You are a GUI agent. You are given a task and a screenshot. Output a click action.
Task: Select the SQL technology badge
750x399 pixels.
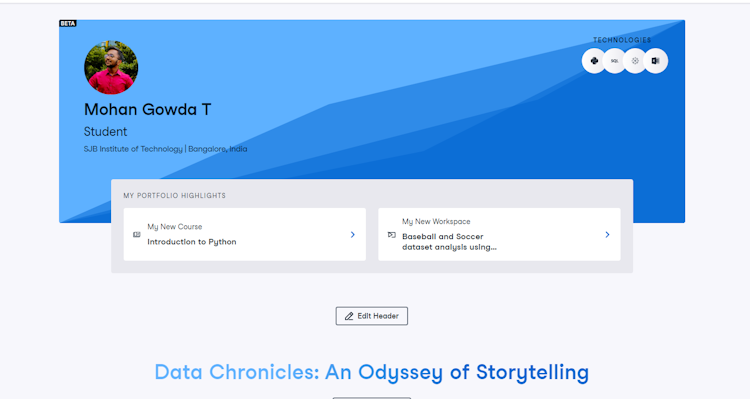615,61
